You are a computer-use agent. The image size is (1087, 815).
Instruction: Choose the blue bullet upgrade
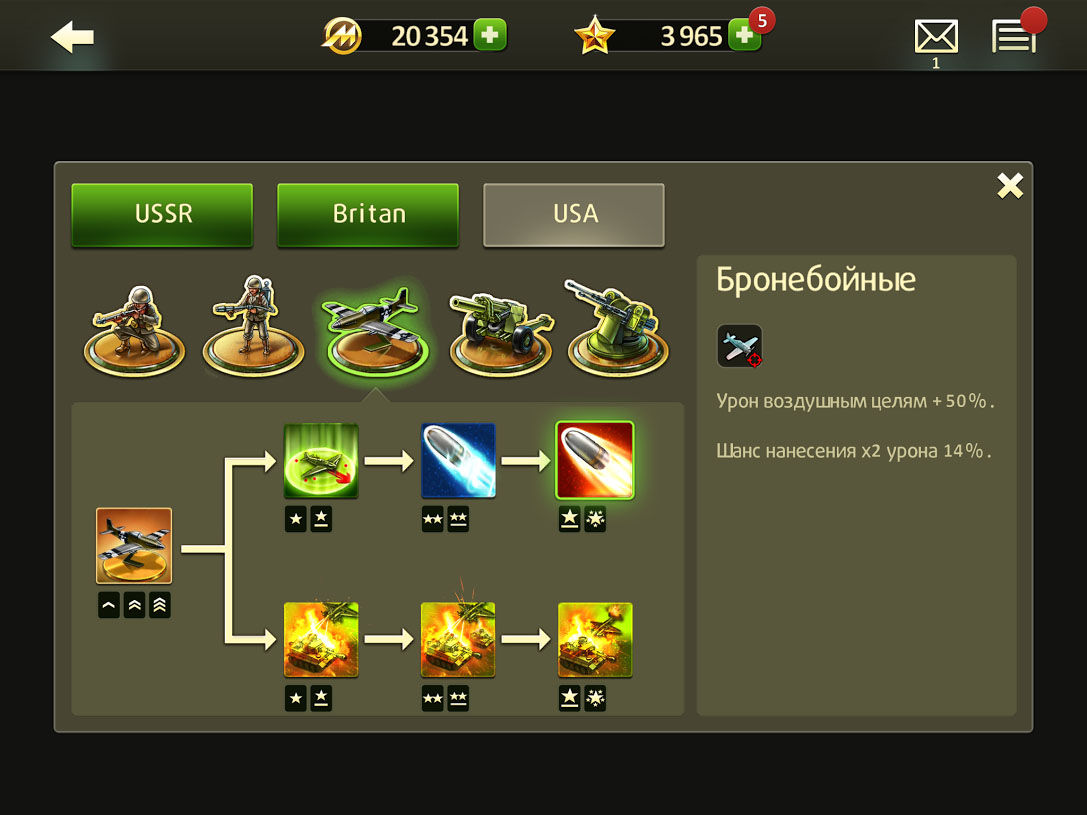(458, 461)
